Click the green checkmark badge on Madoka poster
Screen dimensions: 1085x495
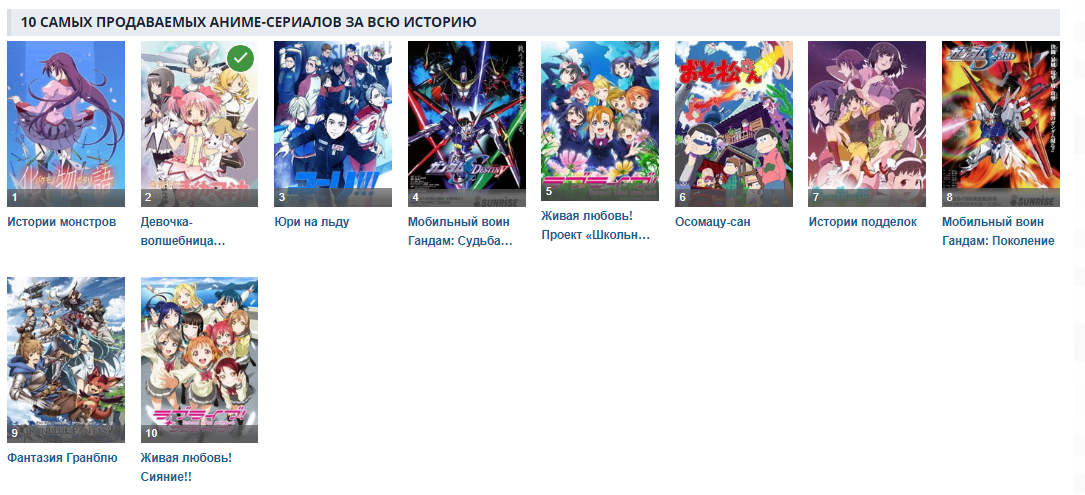coord(240,60)
